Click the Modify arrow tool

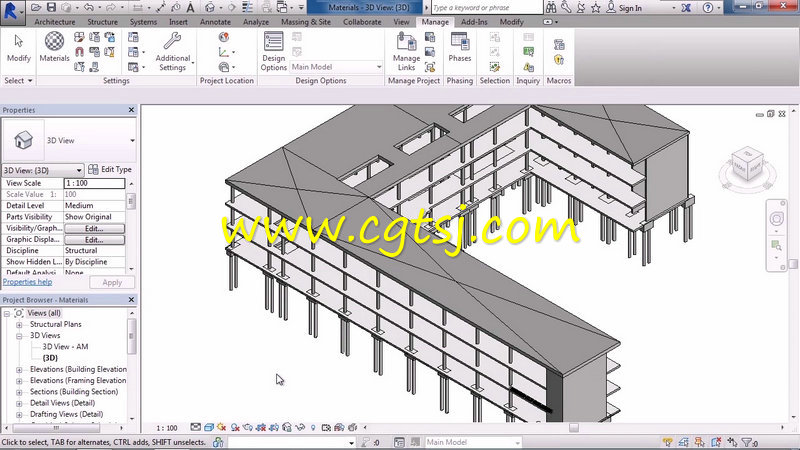(x=19, y=47)
